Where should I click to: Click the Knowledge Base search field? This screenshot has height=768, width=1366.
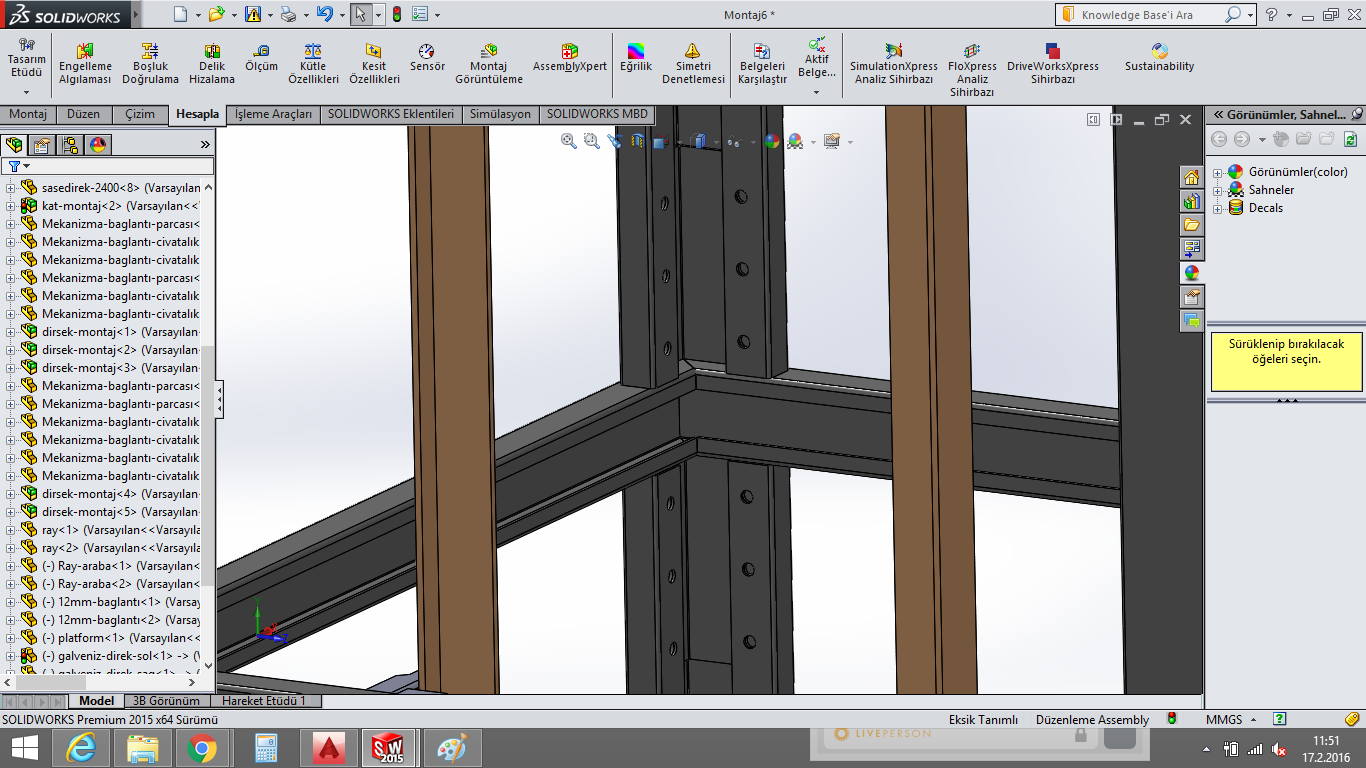1141,15
